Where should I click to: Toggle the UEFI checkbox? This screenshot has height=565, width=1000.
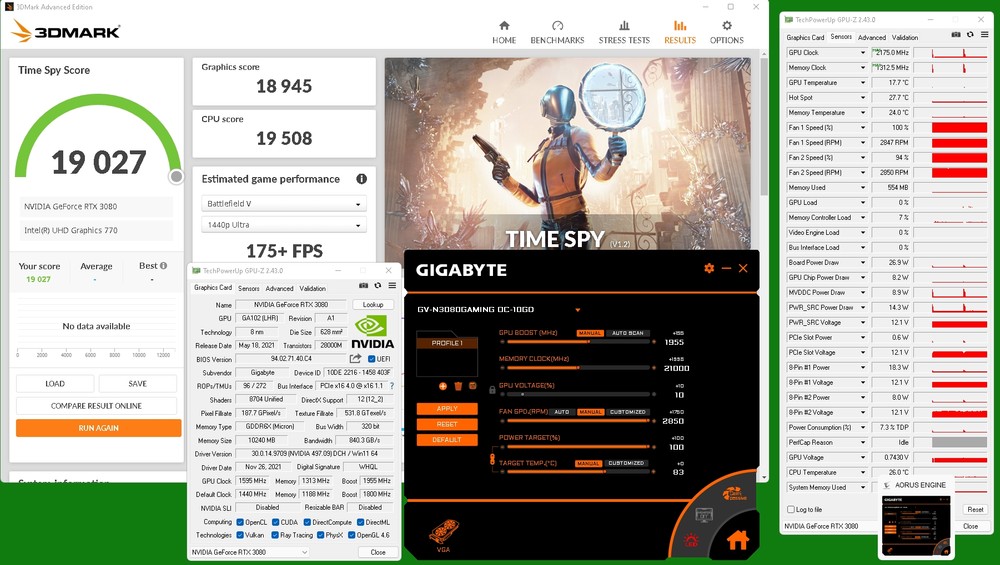[372, 359]
